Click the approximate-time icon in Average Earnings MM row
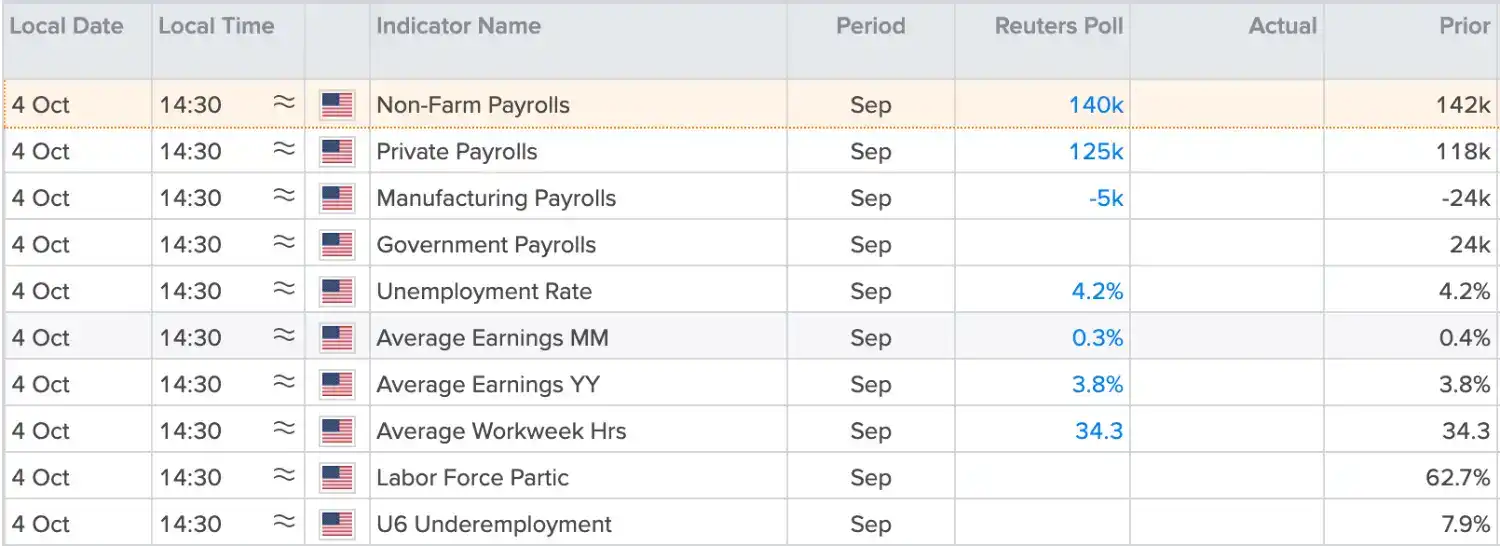This screenshot has width=1500, height=546. (x=285, y=336)
